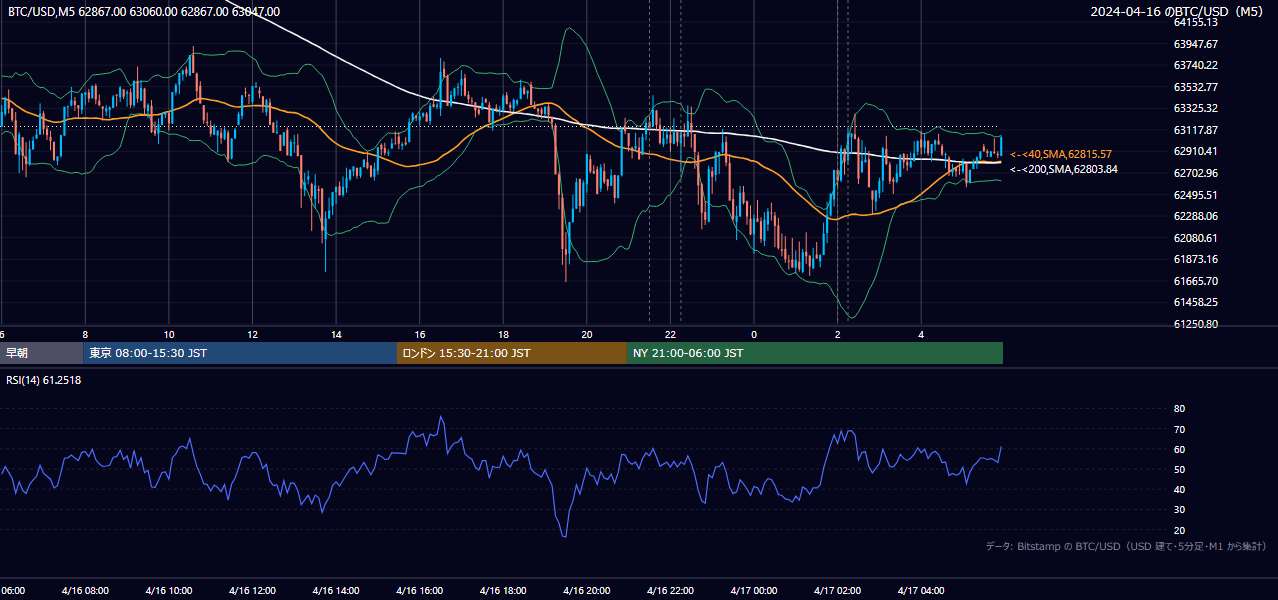Select the 200 SMA 62803.84 label
Screen dimensions: 1278x600
[x=1063, y=169]
